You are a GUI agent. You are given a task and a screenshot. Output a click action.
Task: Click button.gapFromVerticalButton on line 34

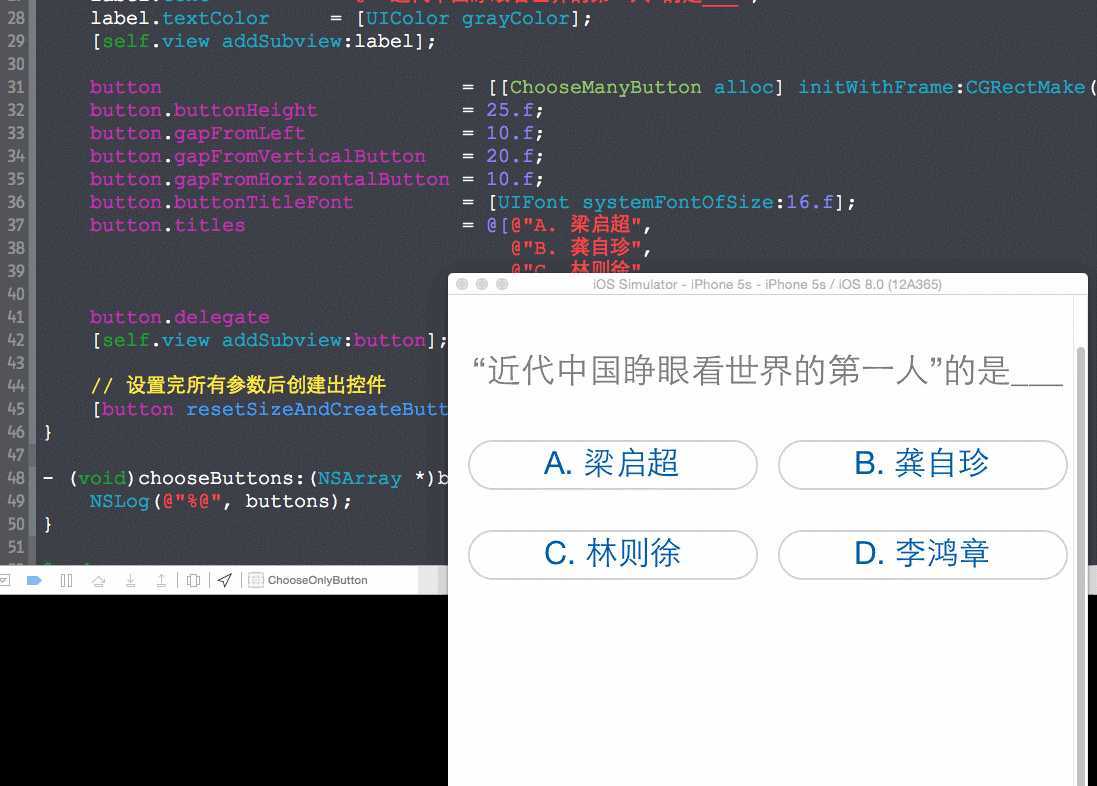click(257, 156)
